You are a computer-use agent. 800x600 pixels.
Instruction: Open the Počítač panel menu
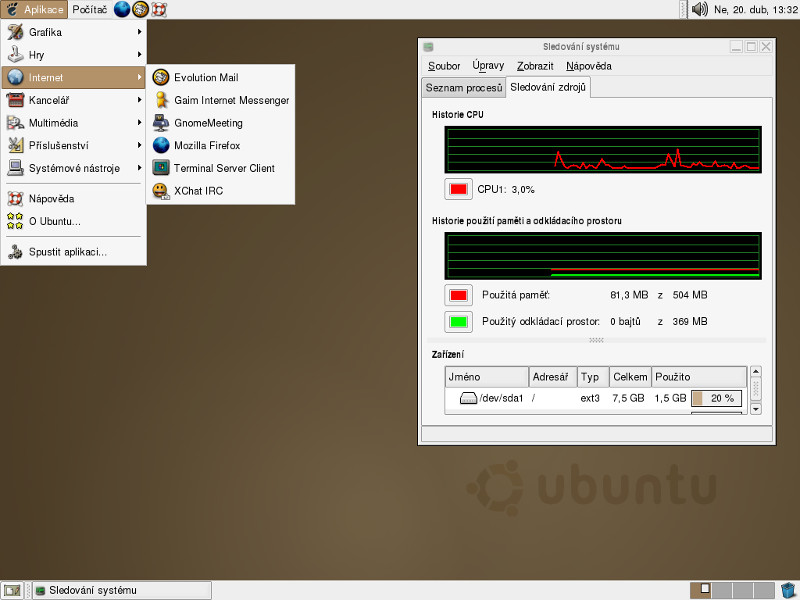[x=90, y=9]
